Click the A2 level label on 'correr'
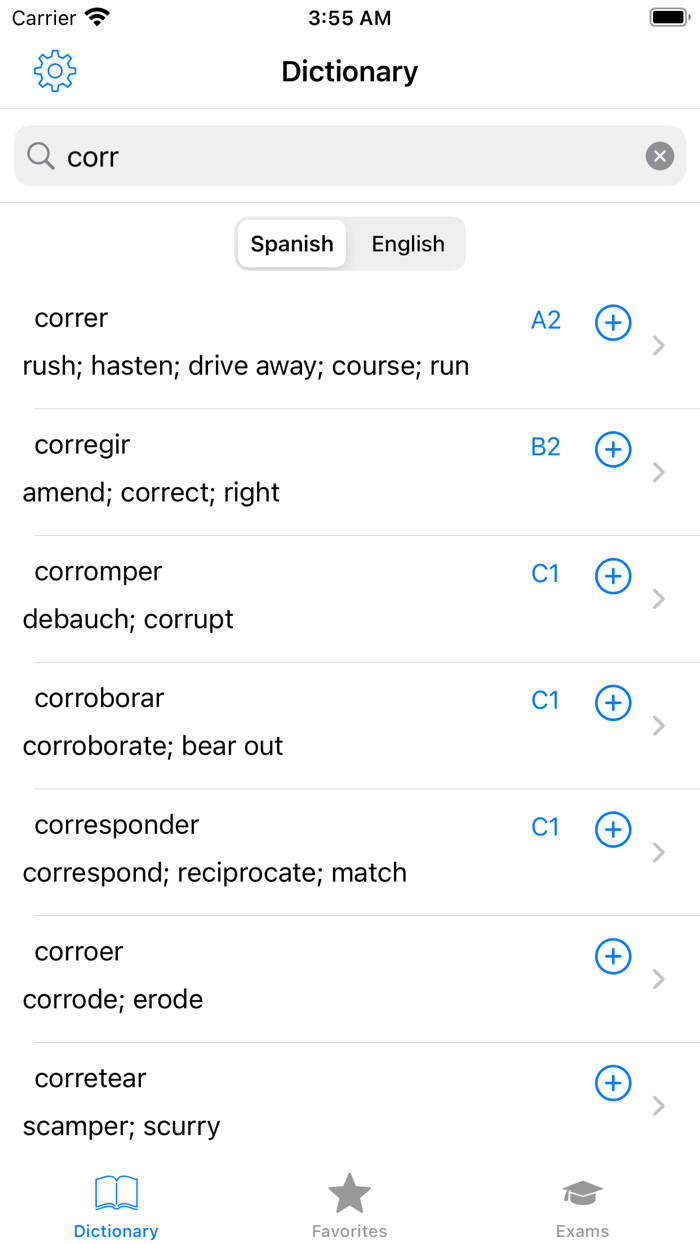 [x=545, y=320]
